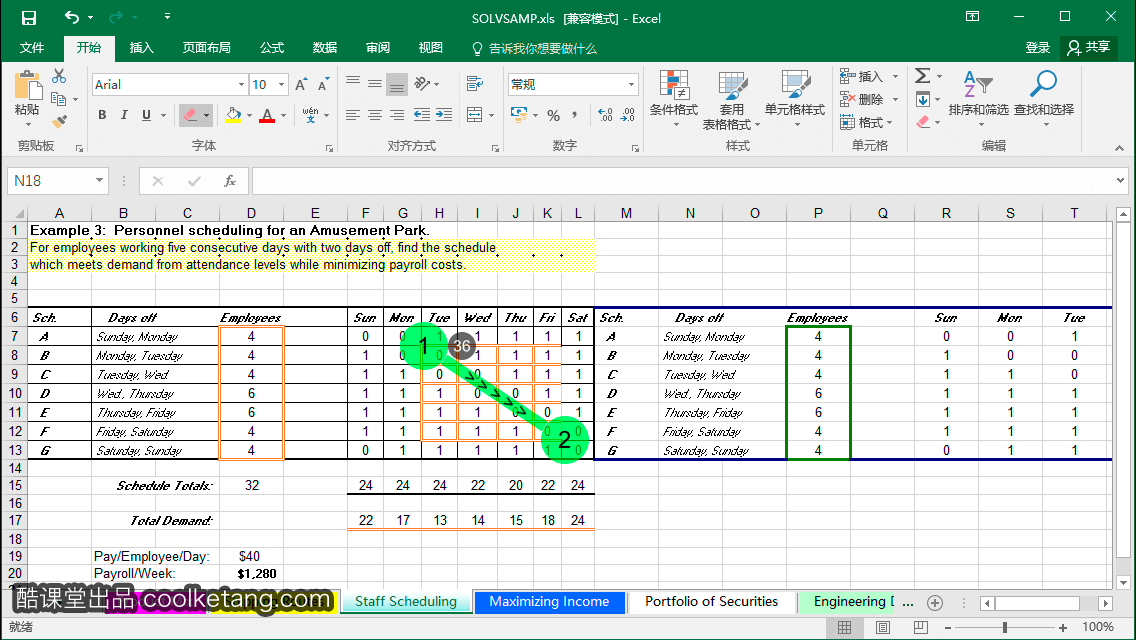Click Decrease Decimal icon
The width and height of the screenshot is (1136, 640).
[x=628, y=115]
